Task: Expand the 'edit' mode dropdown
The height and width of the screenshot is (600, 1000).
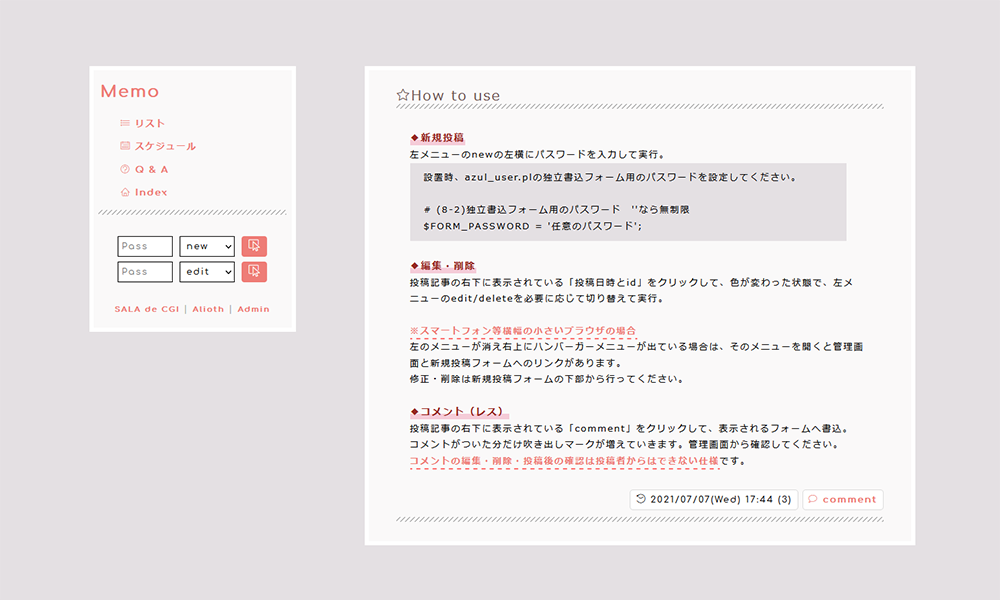Action: (207, 272)
